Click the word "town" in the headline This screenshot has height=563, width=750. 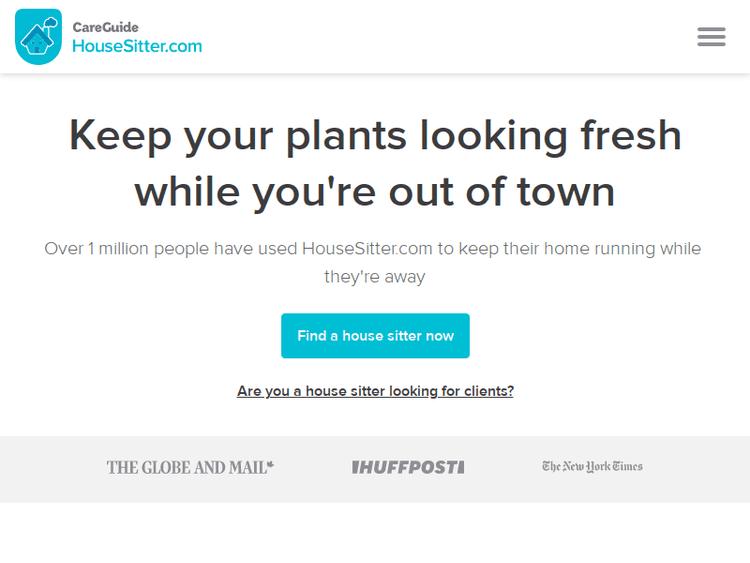coord(566,191)
